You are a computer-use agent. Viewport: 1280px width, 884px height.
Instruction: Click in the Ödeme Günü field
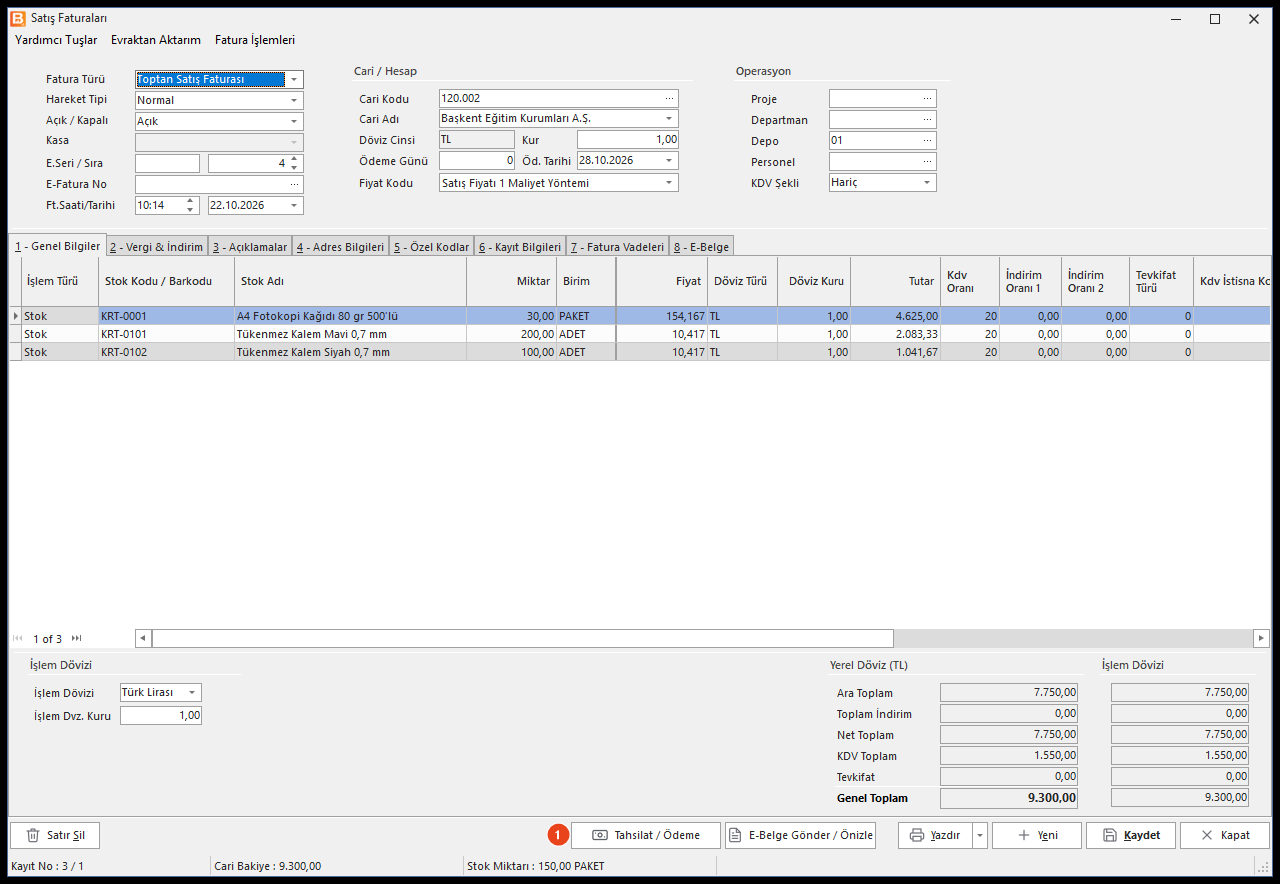tap(477, 160)
